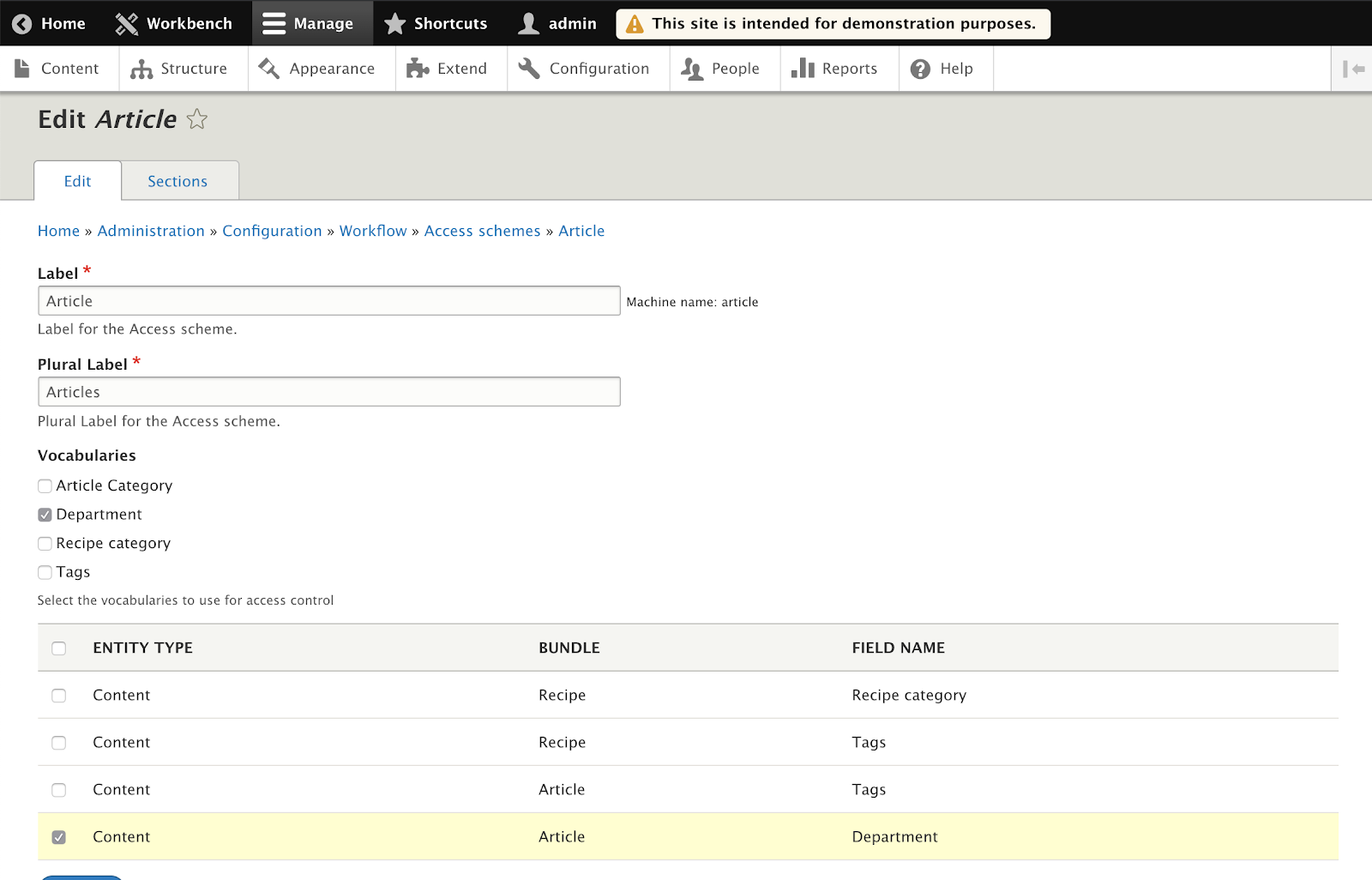Click the Reports bar-chart icon
Screen dimensions: 1372x880
tap(803, 69)
